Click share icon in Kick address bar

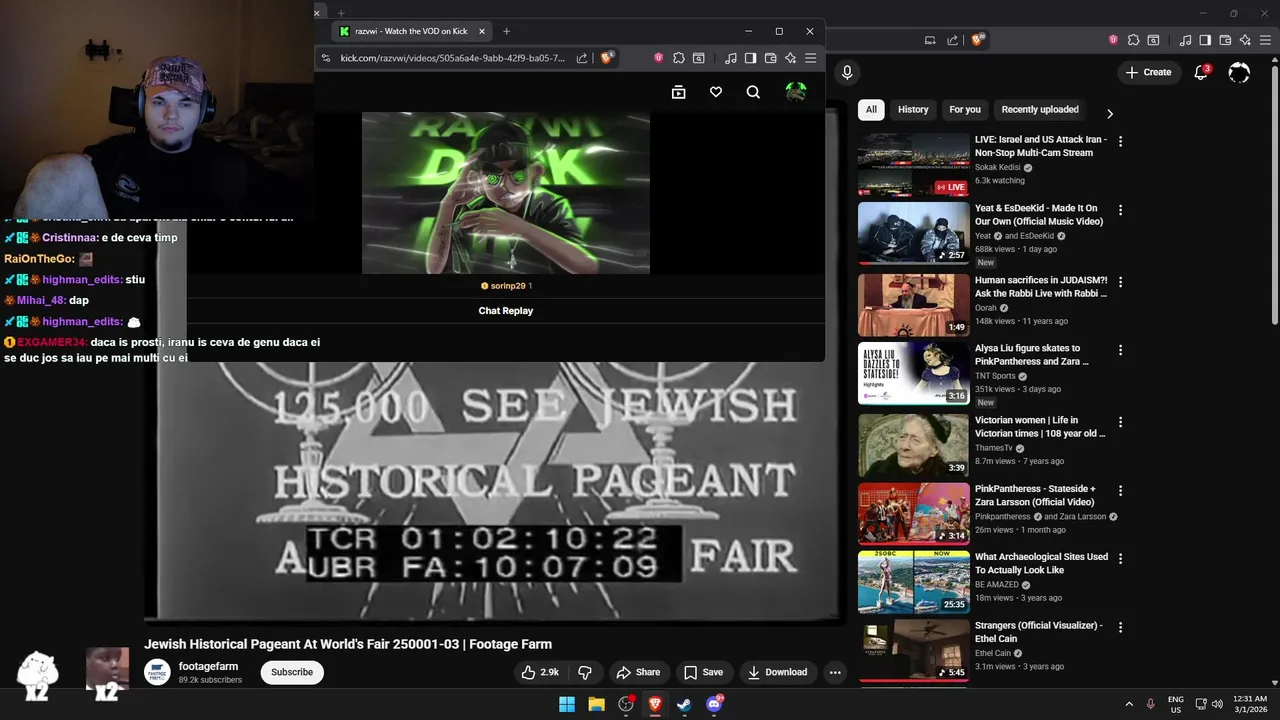582,58
